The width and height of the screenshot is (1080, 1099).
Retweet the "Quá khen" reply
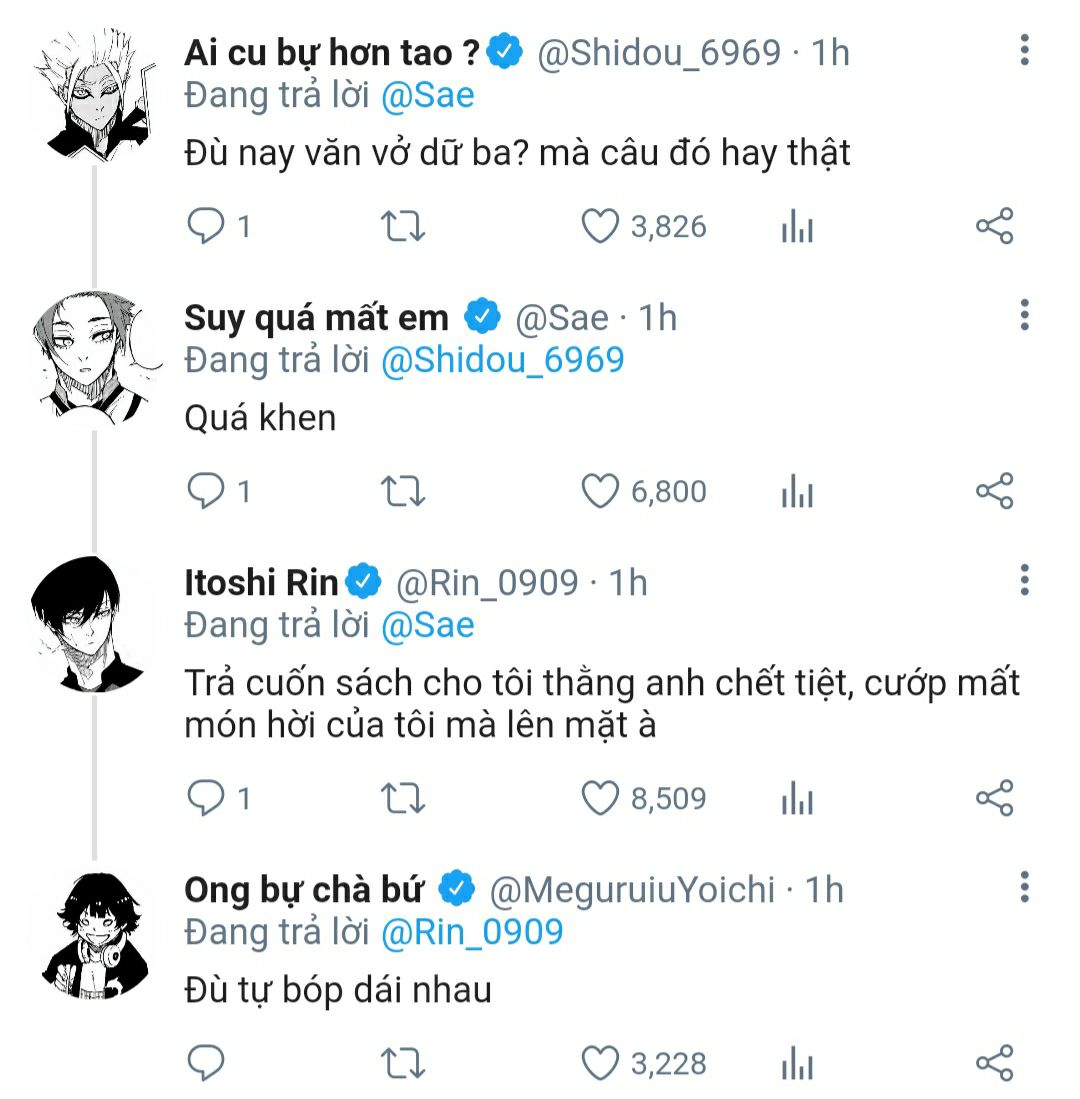tap(404, 491)
